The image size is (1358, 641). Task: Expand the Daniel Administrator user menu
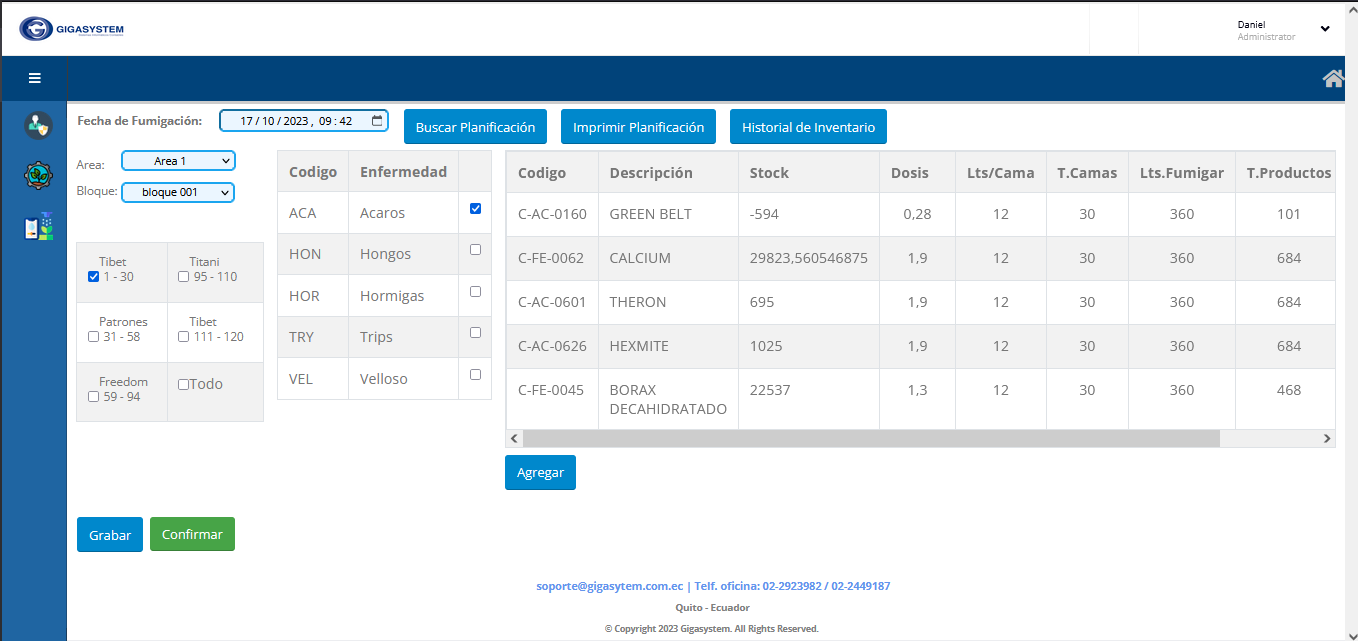point(1324,29)
